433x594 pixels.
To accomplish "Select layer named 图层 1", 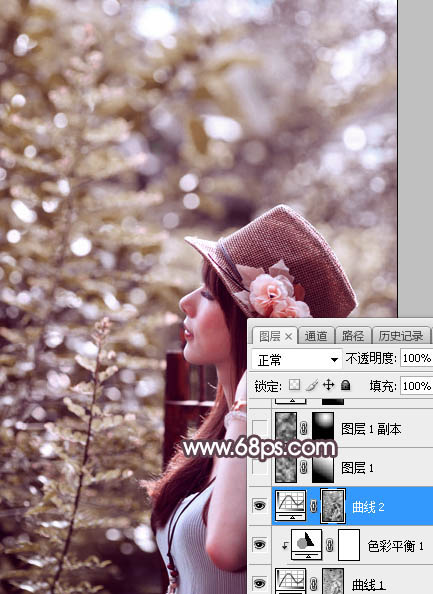I will (357, 468).
